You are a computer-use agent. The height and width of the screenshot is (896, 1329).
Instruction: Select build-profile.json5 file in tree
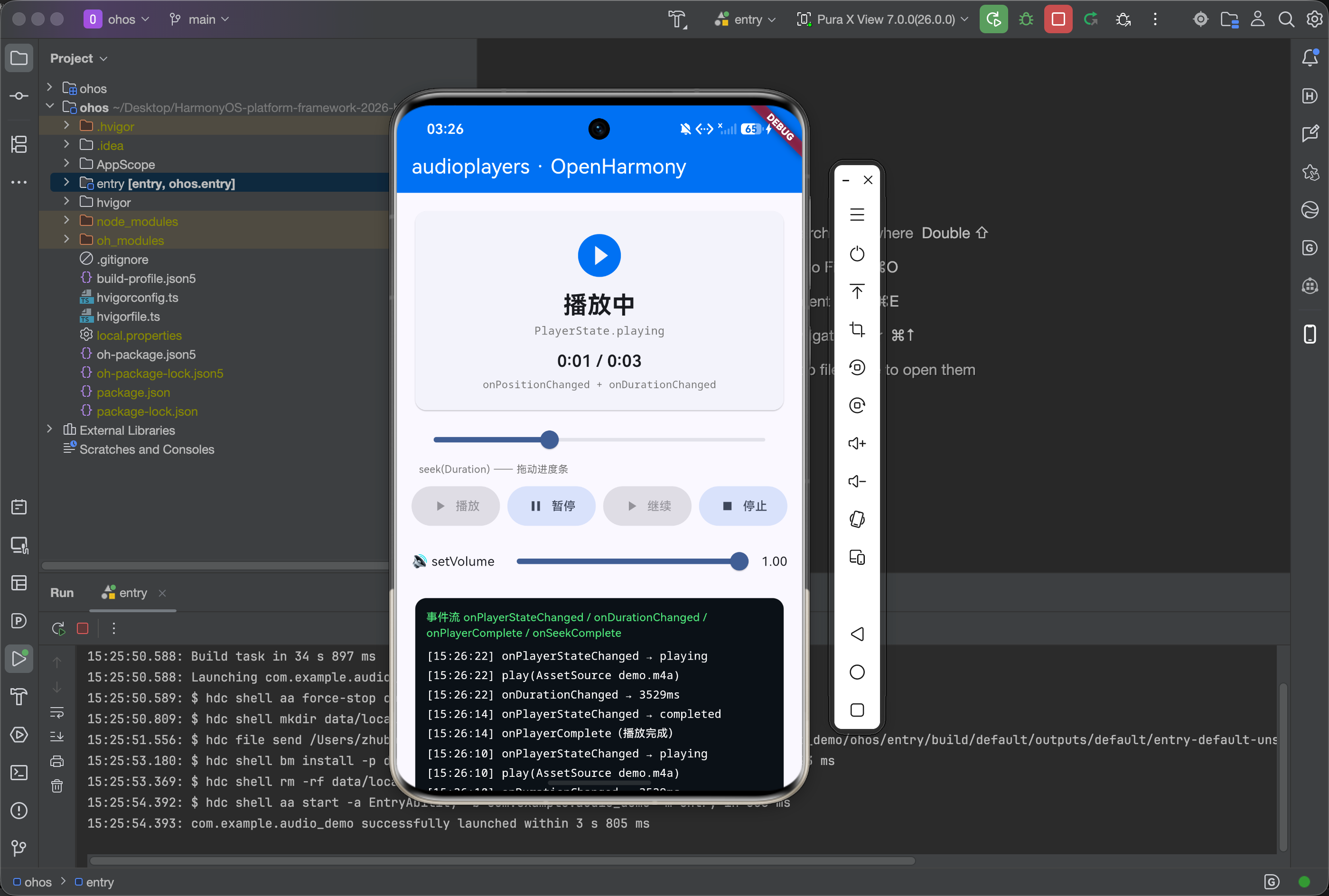point(146,278)
